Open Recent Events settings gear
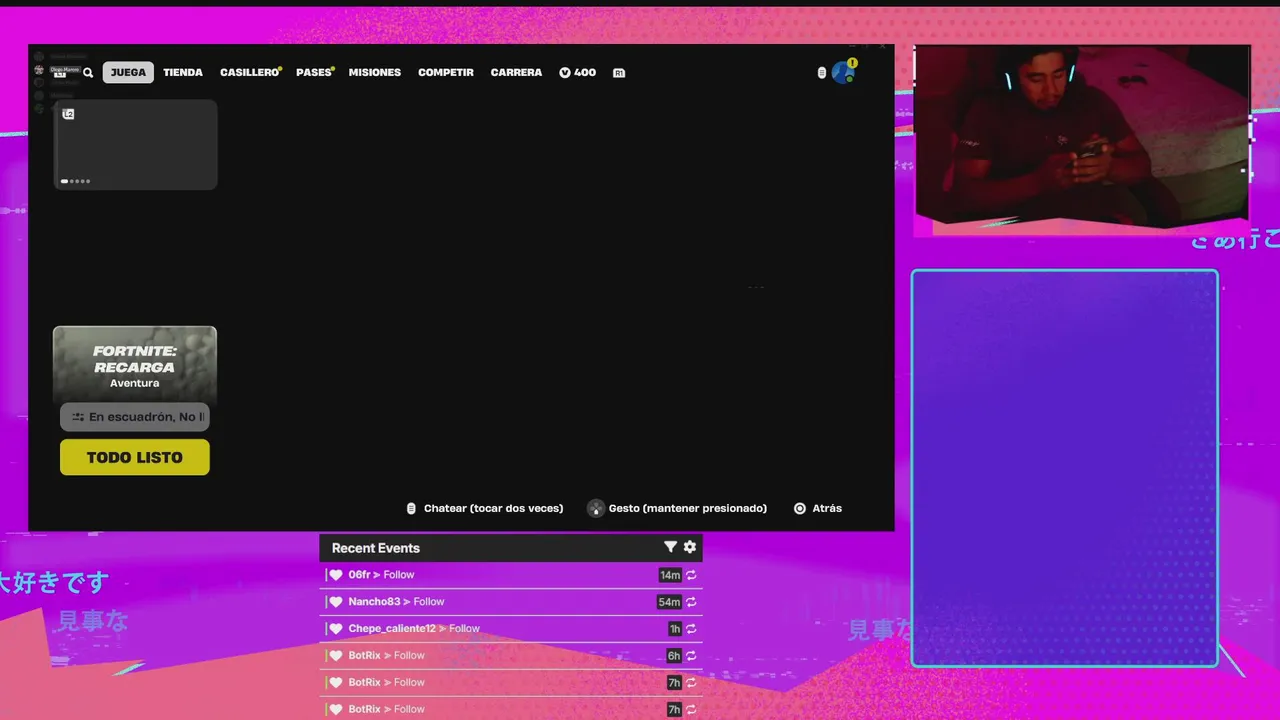The width and height of the screenshot is (1280, 720). tap(690, 547)
